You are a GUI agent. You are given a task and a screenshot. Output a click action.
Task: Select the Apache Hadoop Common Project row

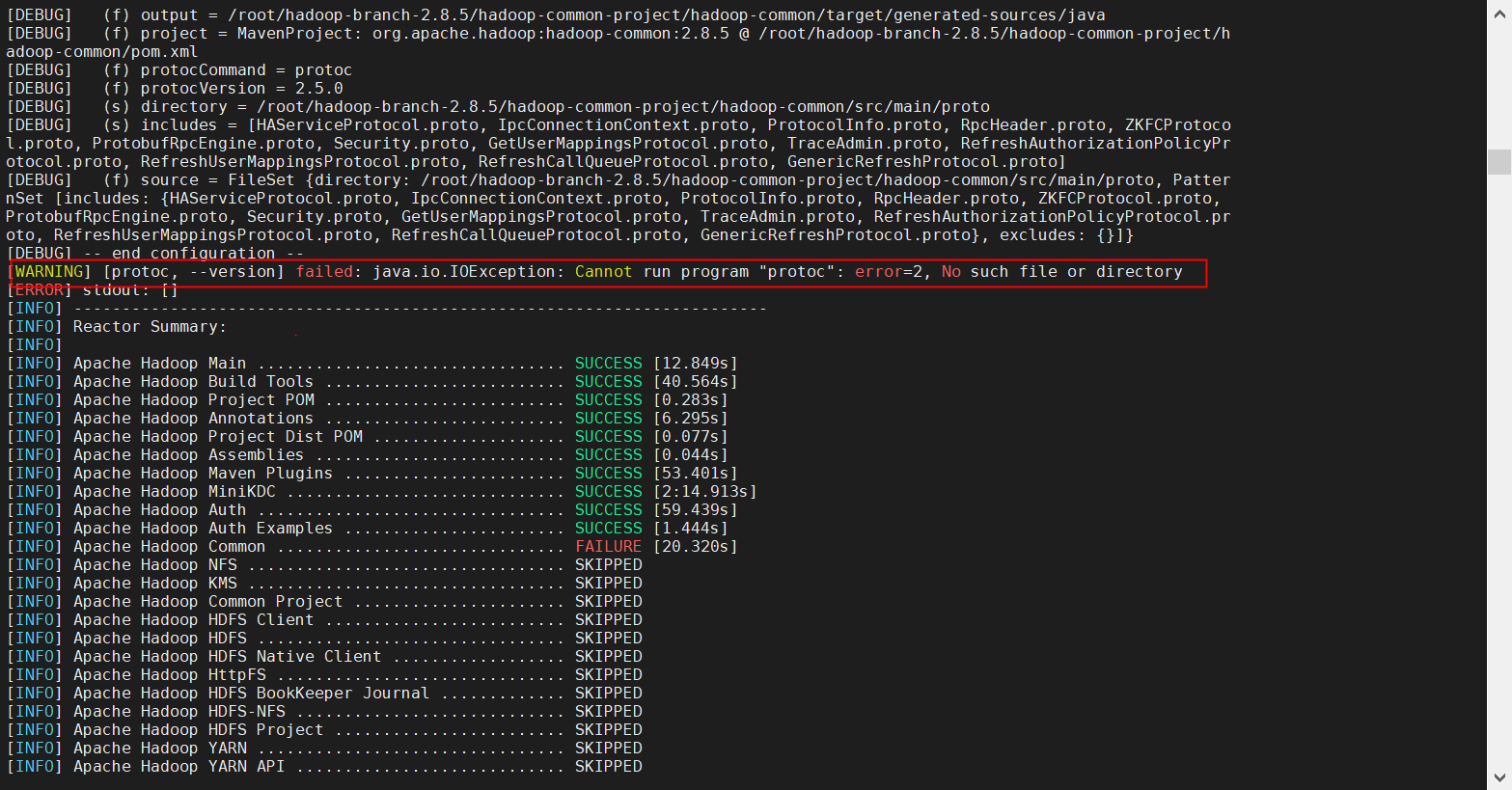[x=324, y=602]
